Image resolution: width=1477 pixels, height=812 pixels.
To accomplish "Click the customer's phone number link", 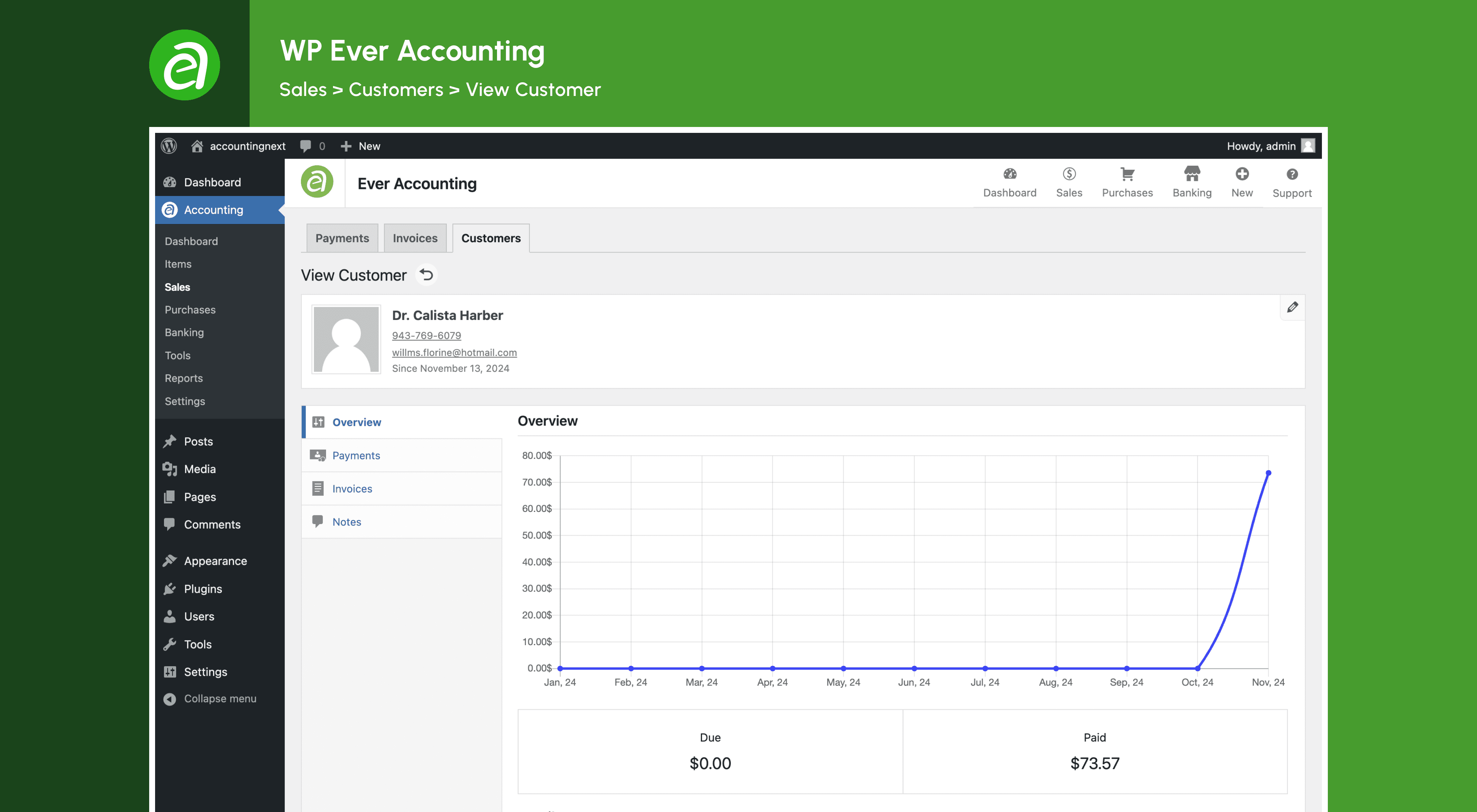I will [x=426, y=335].
